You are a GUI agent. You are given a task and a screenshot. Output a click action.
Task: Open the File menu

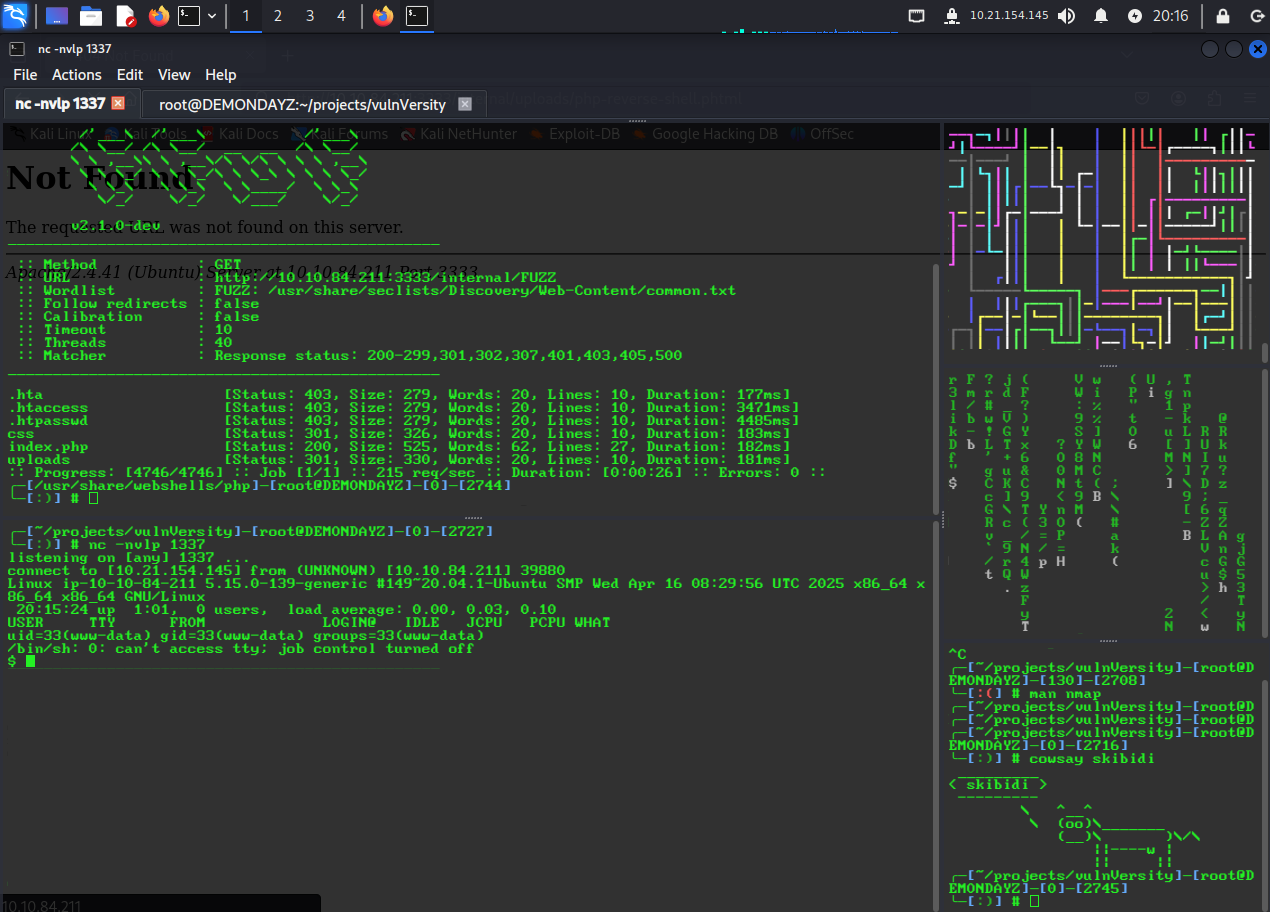point(25,75)
